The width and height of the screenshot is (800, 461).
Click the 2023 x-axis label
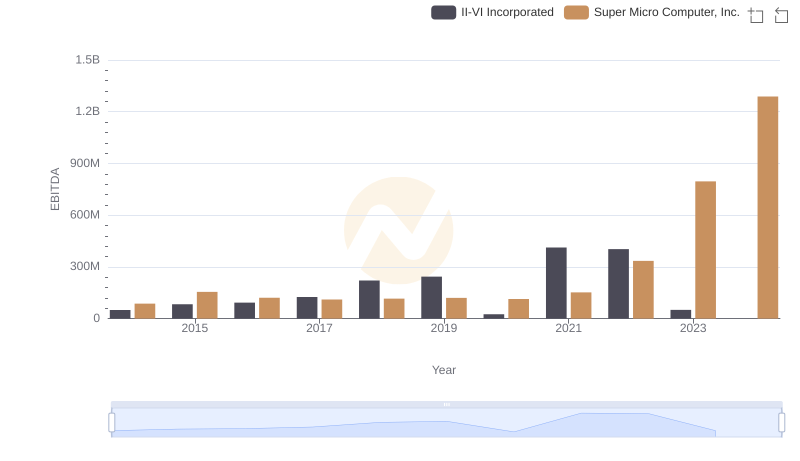point(693,328)
